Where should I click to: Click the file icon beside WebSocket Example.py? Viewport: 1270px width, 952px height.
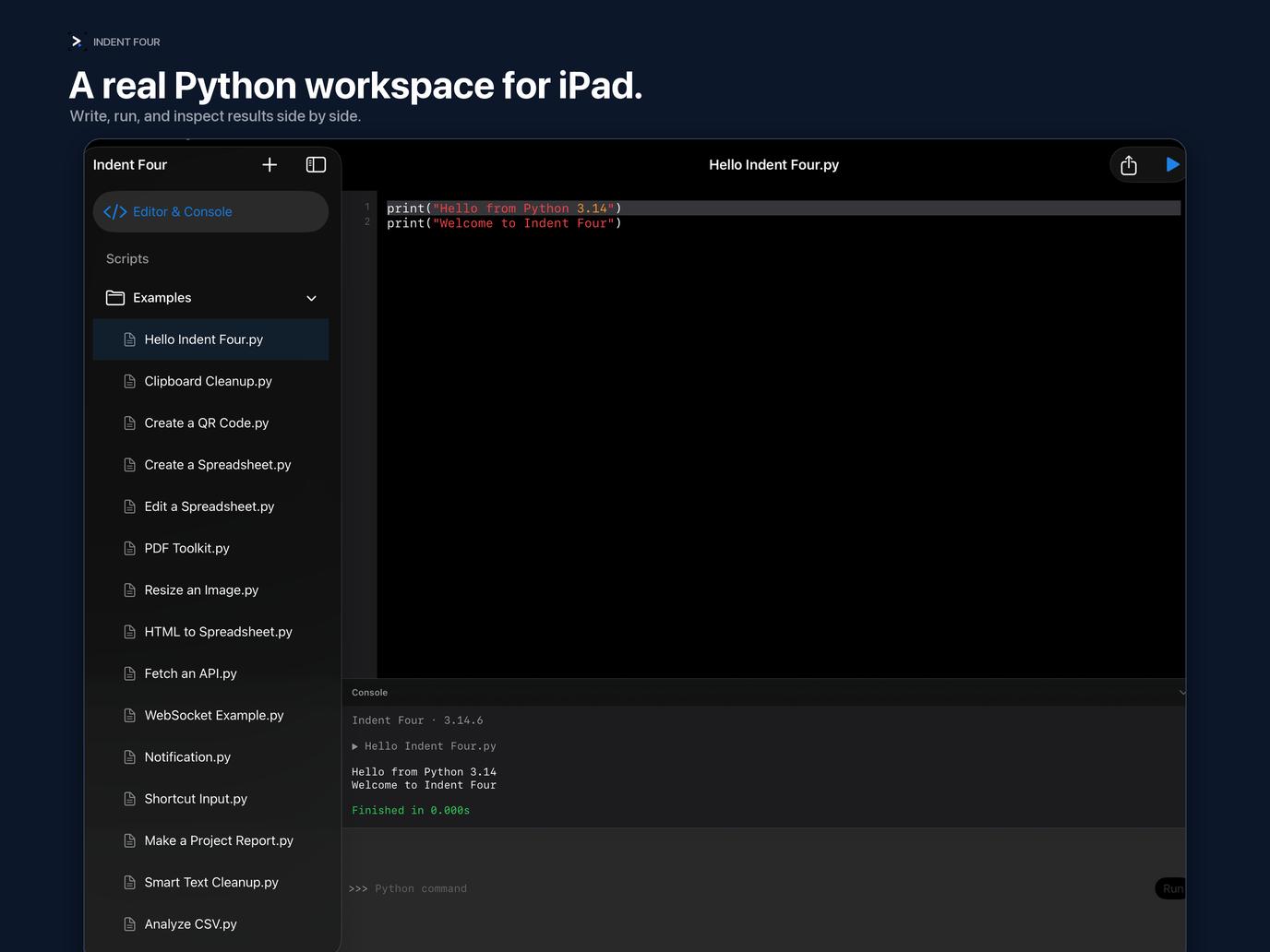tap(129, 715)
